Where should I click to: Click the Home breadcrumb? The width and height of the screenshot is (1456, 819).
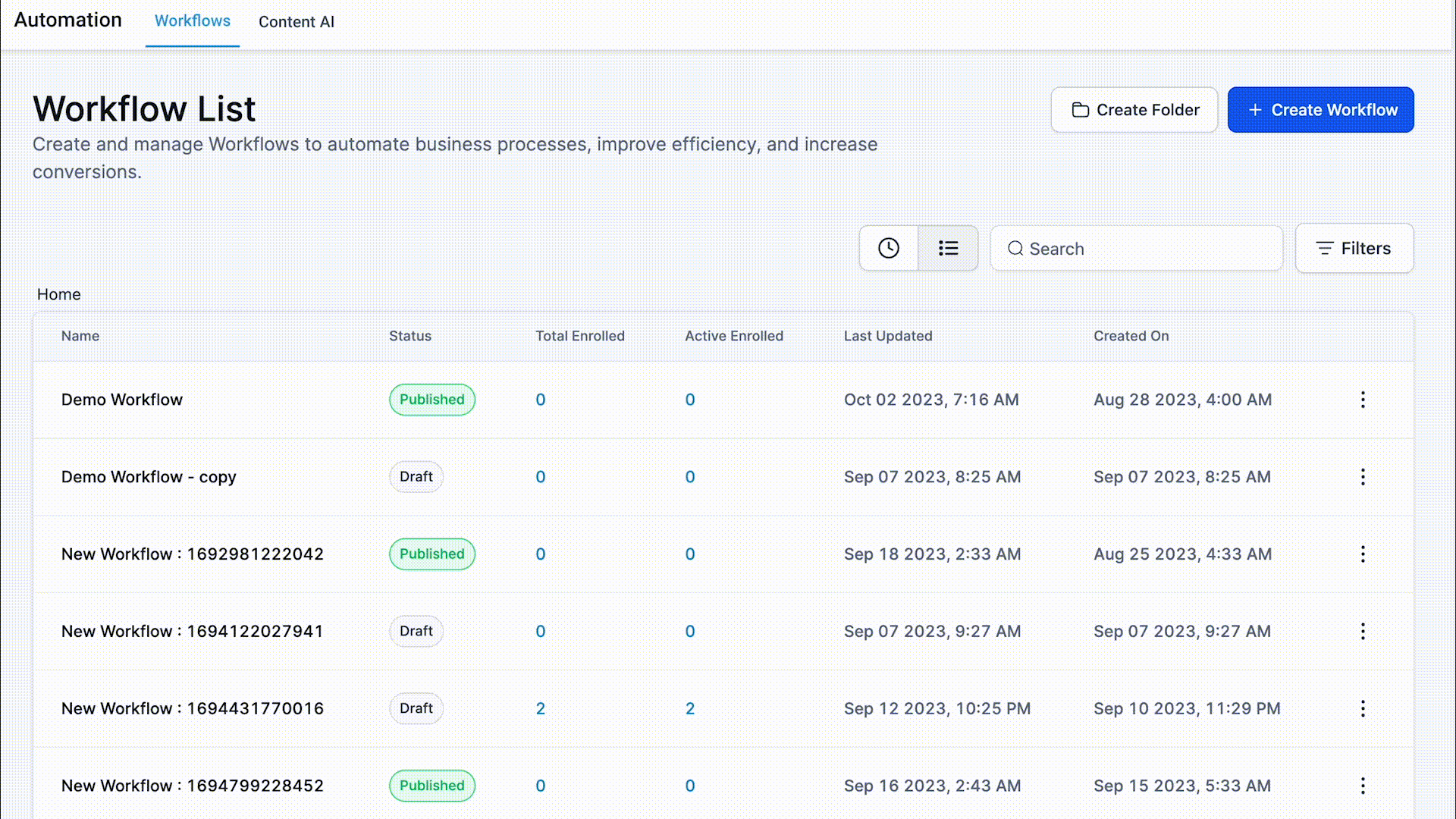click(x=58, y=294)
